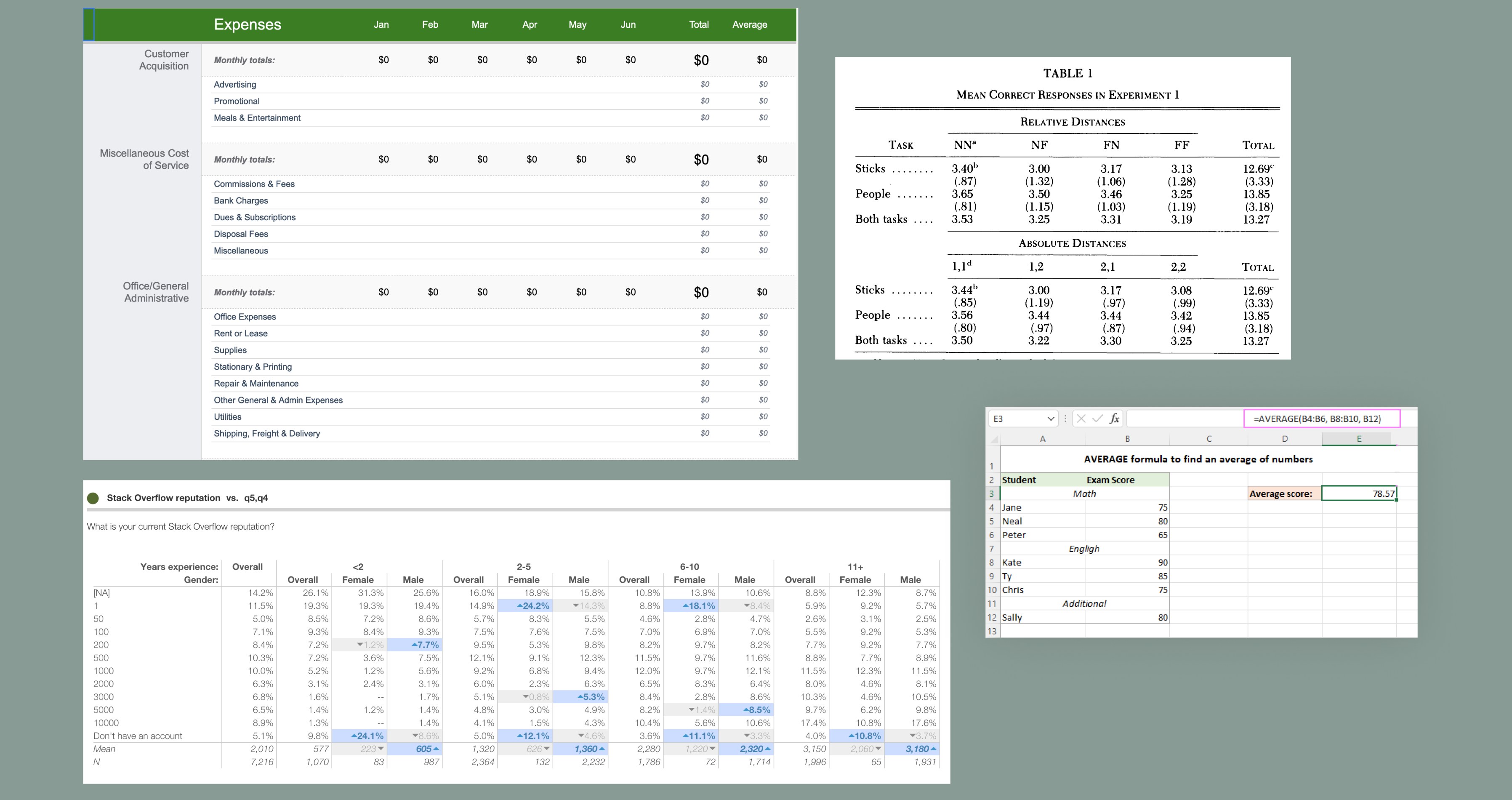
Task: Click the 'Rent or Lease' row label
Action: [x=241, y=333]
